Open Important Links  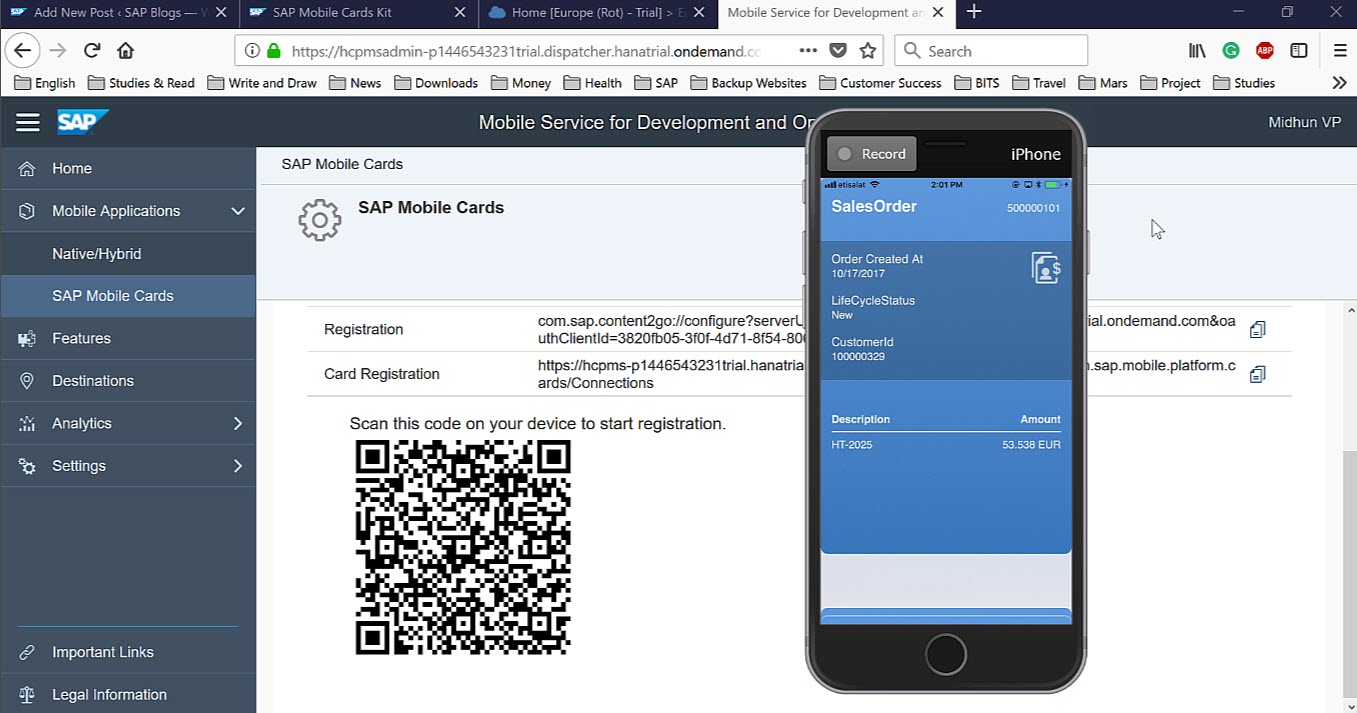(128, 652)
